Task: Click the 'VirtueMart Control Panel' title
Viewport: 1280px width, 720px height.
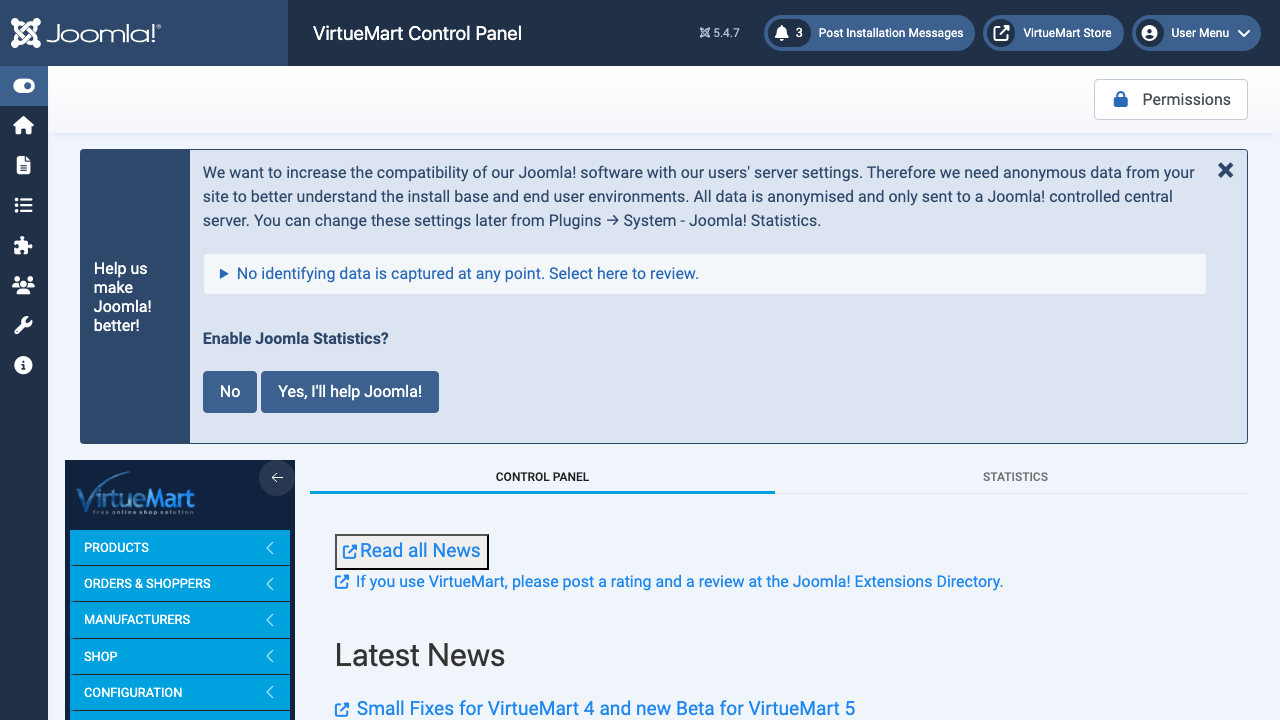Action: pos(417,33)
